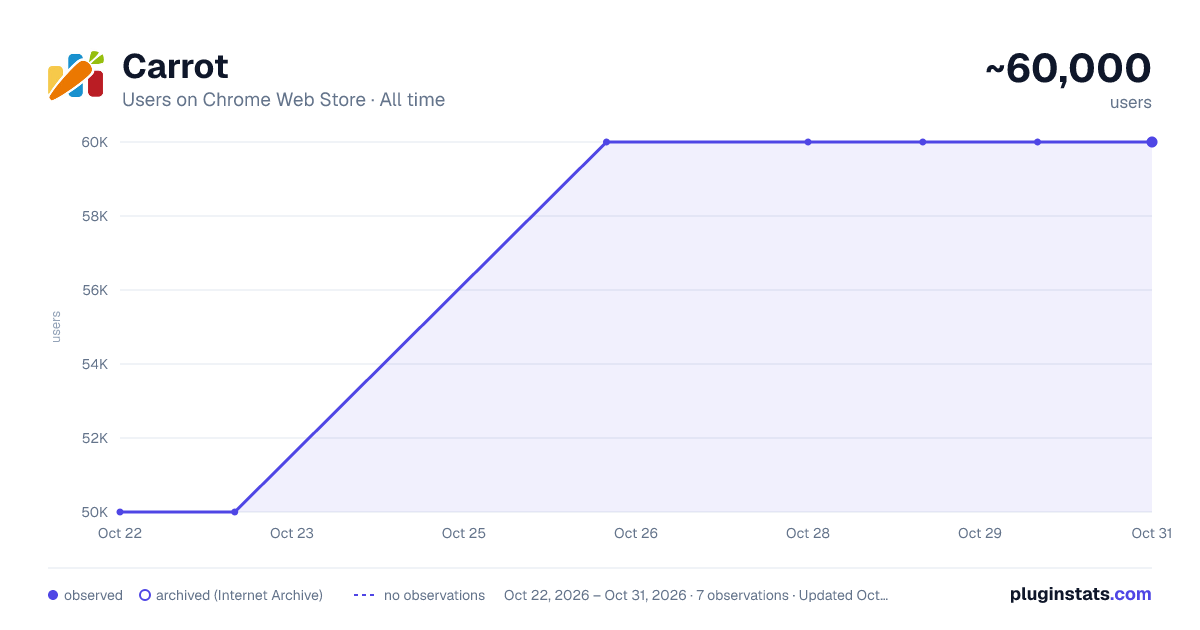Click the dashed 'no observations' legend line

[364, 595]
